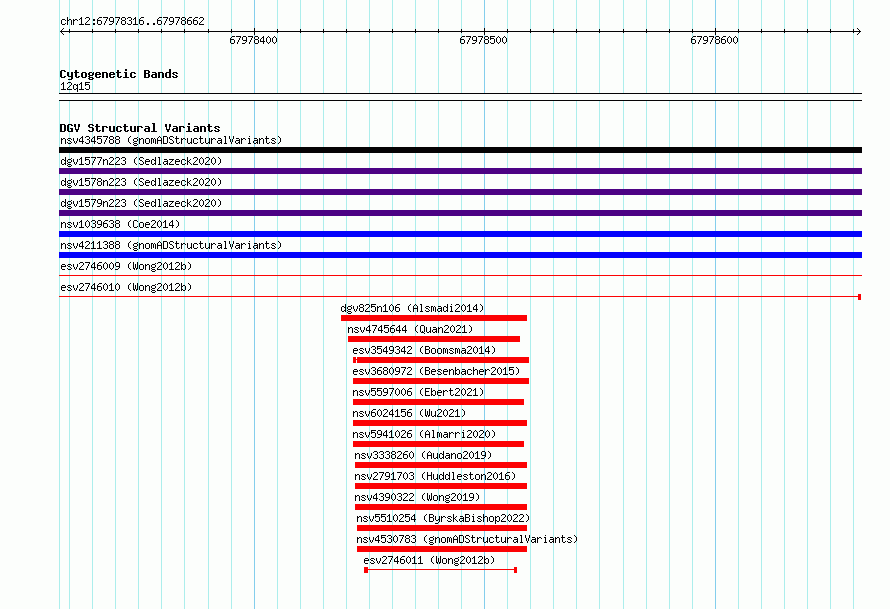Open the esv2746011 Wong2012b label
The image size is (890, 609).
(x=429, y=560)
